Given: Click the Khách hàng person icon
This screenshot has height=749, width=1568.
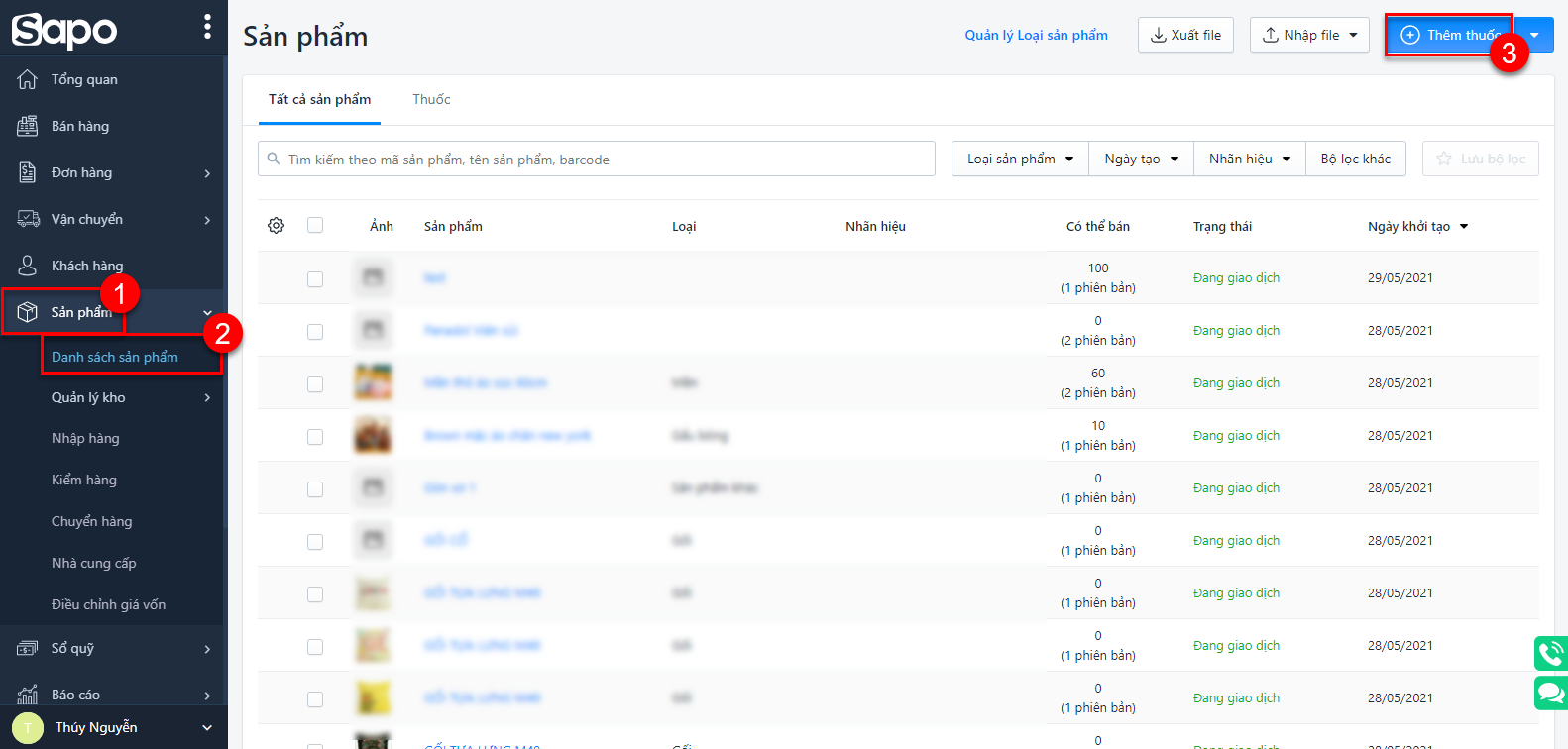Looking at the screenshot, I should [x=28, y=266].
